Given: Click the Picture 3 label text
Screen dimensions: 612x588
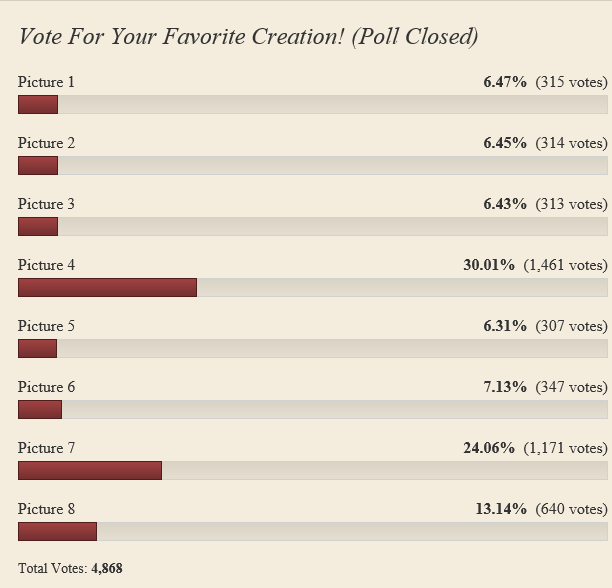Looking at the screenshot, I should point(46,204).
